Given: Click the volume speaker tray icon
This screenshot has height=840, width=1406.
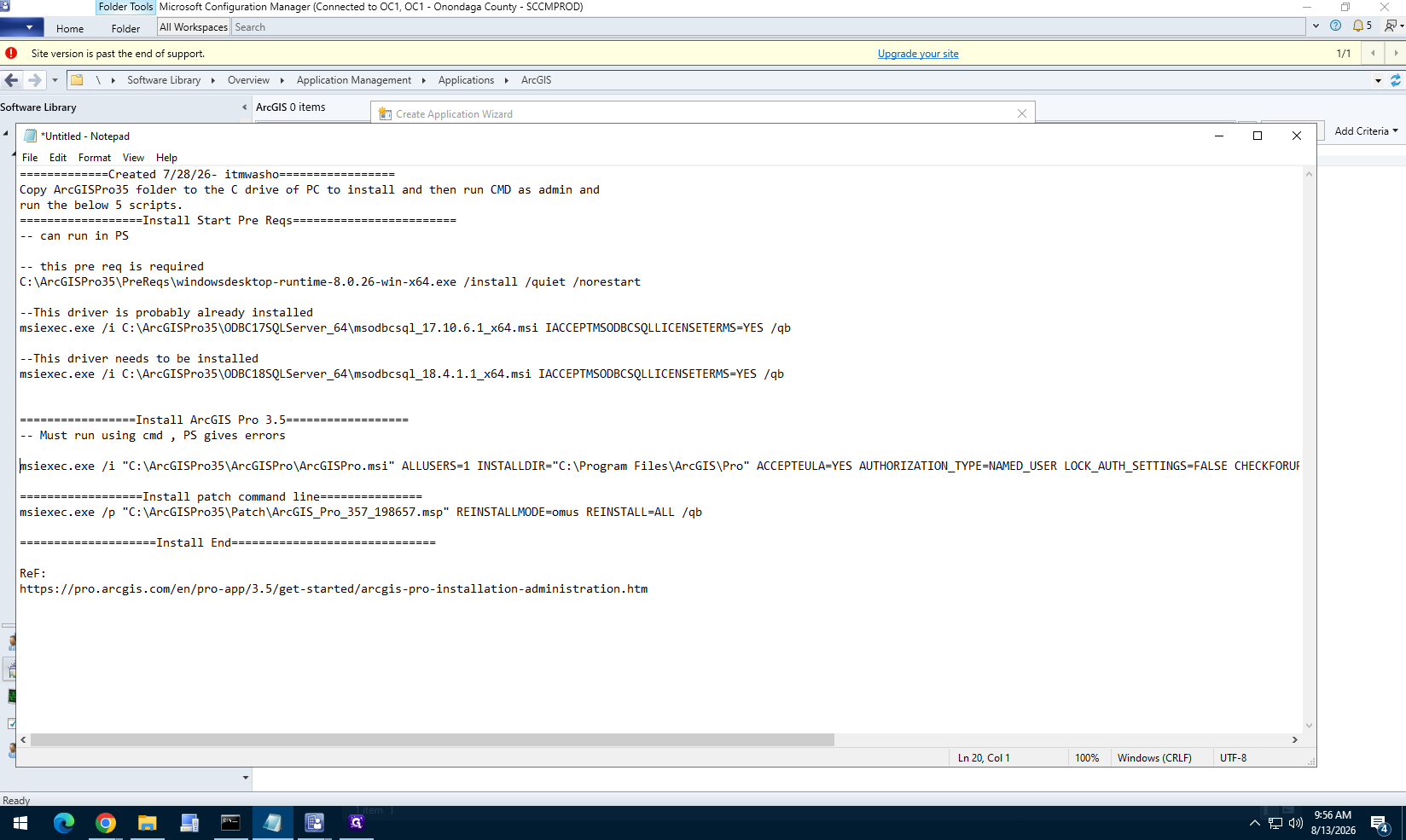Looking at the screenshot, I should point(1296,823).
